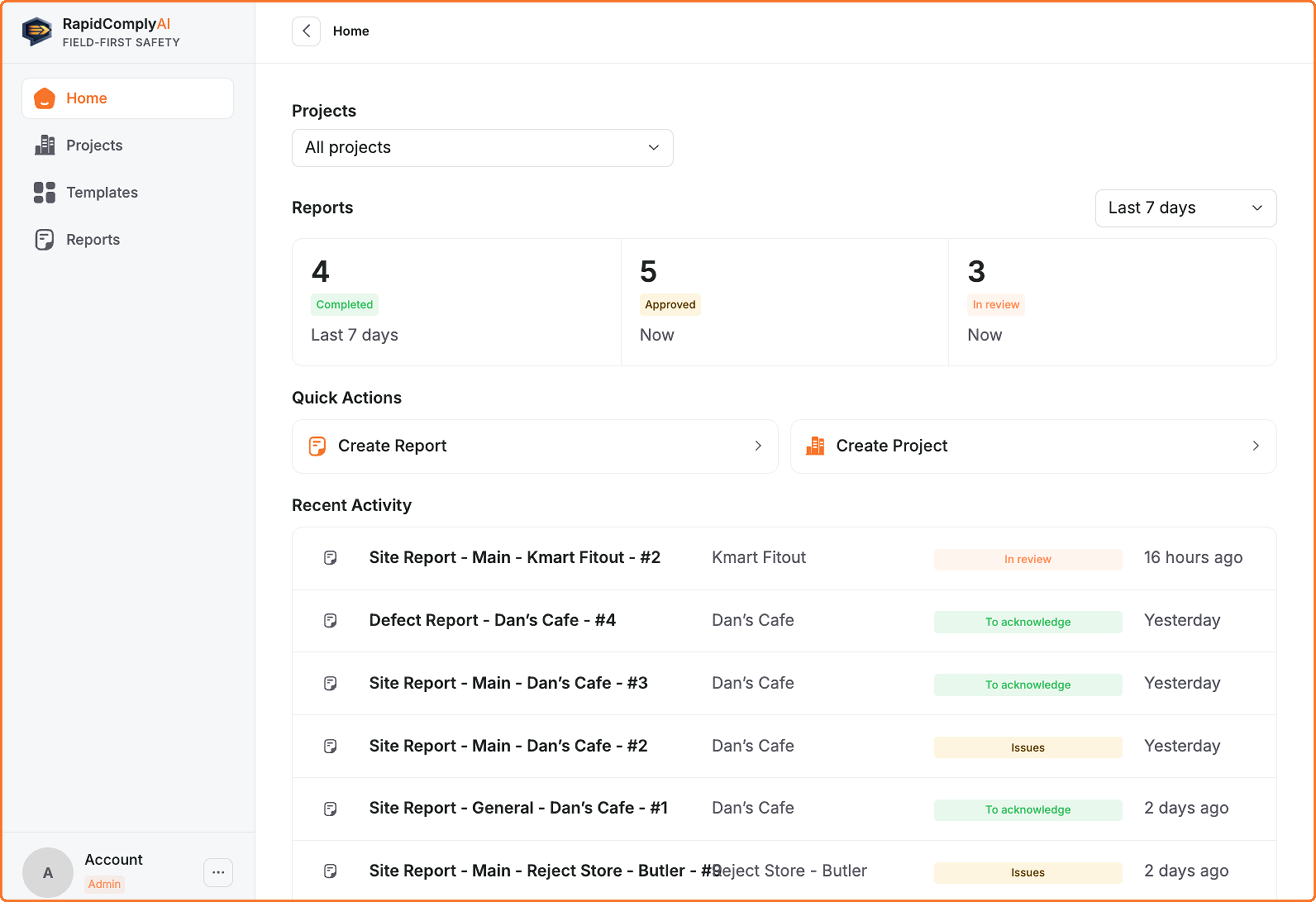Click the Reject Store - Butler project name
Screen dimensions: 1316x902
click(x=790, y=871)
